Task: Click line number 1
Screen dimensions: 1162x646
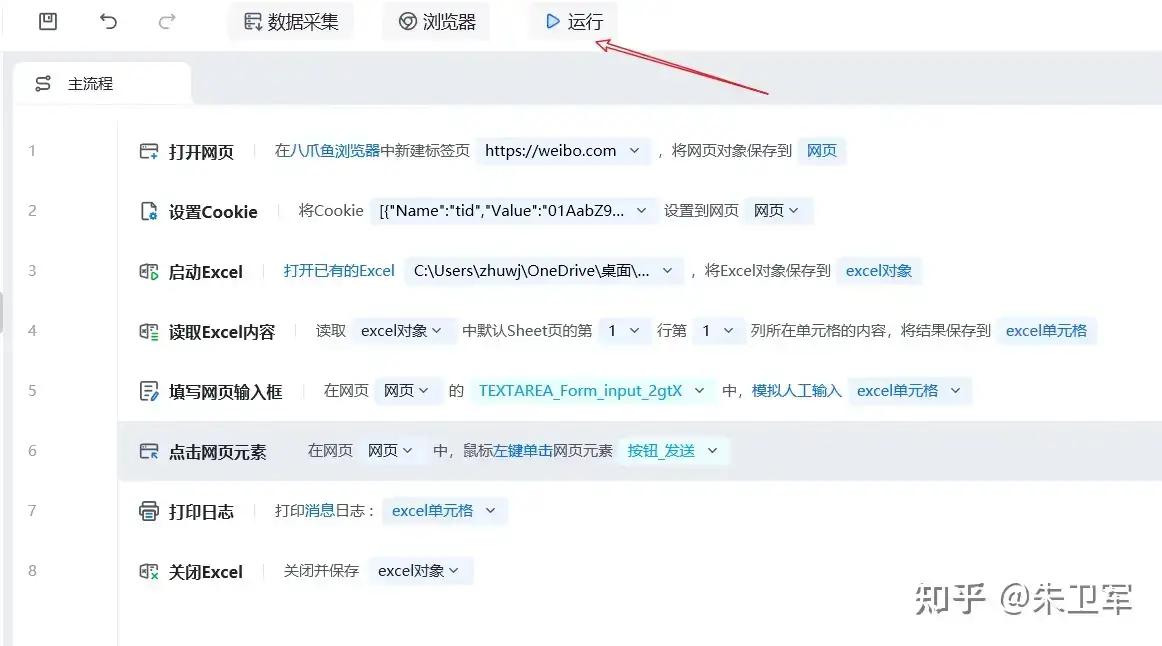Action: [32, 151]
